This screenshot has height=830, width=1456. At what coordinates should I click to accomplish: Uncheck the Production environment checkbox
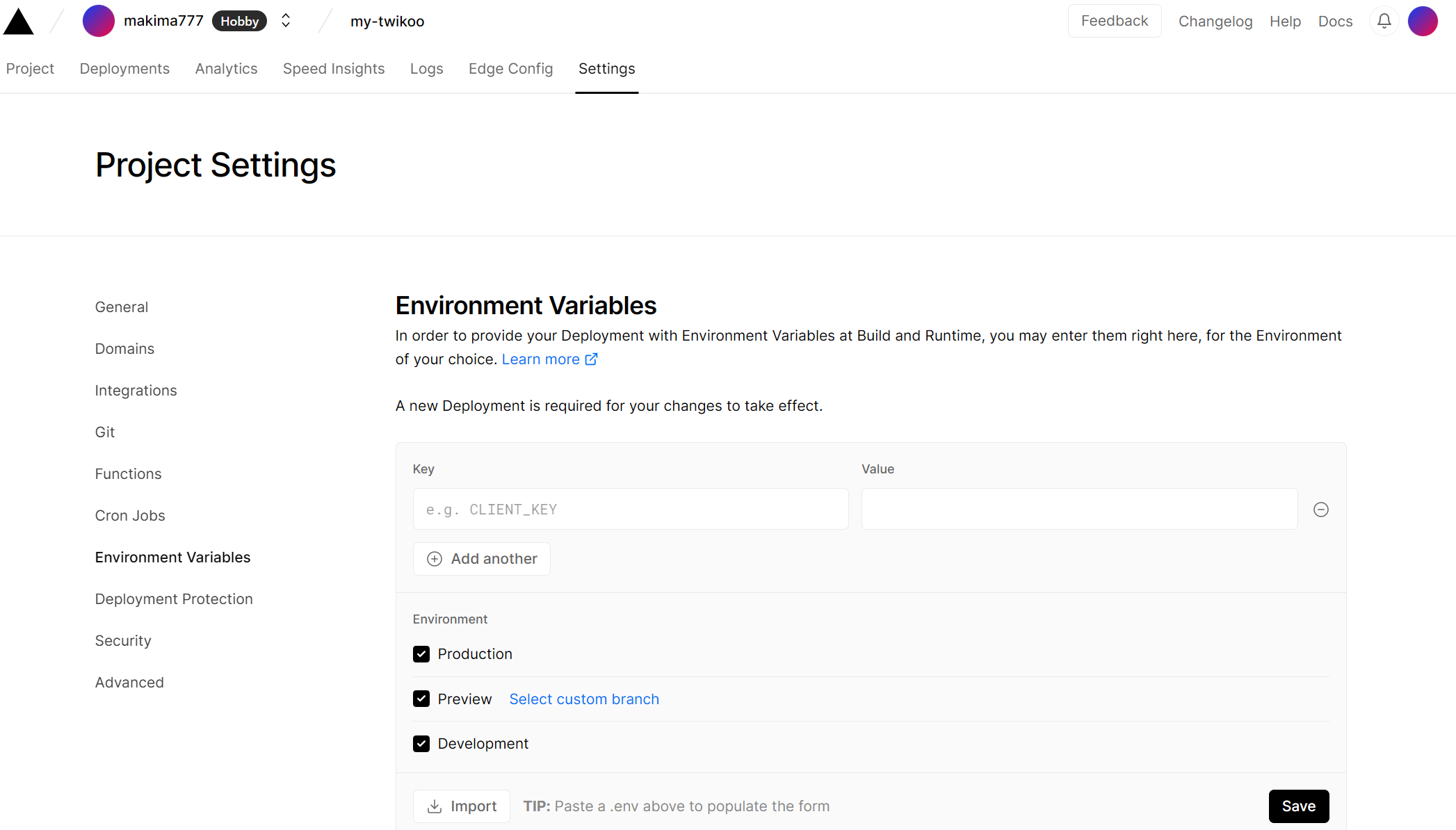coord(421,654)
